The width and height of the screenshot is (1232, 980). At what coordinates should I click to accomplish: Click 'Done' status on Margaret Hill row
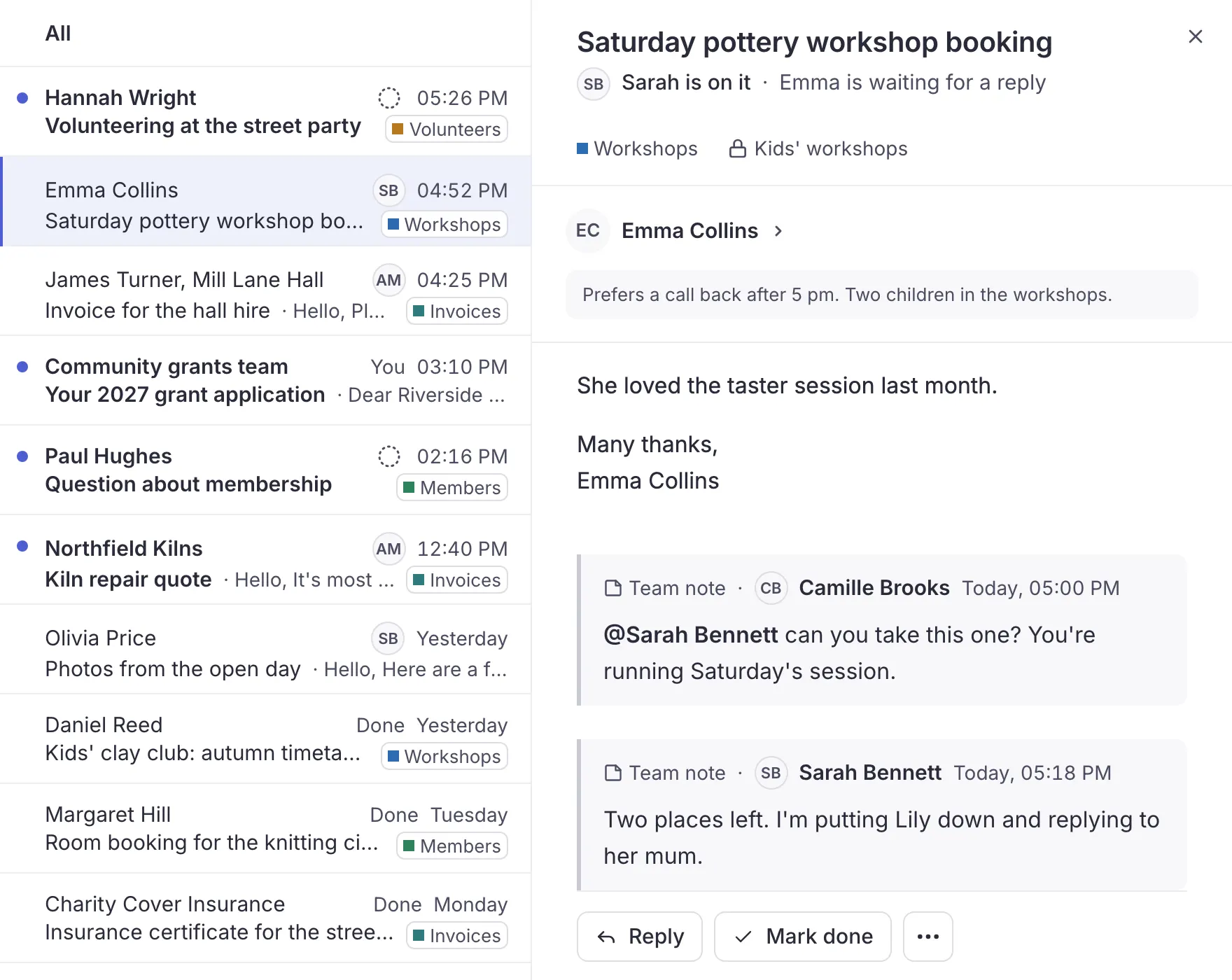(x=394, y=815)
